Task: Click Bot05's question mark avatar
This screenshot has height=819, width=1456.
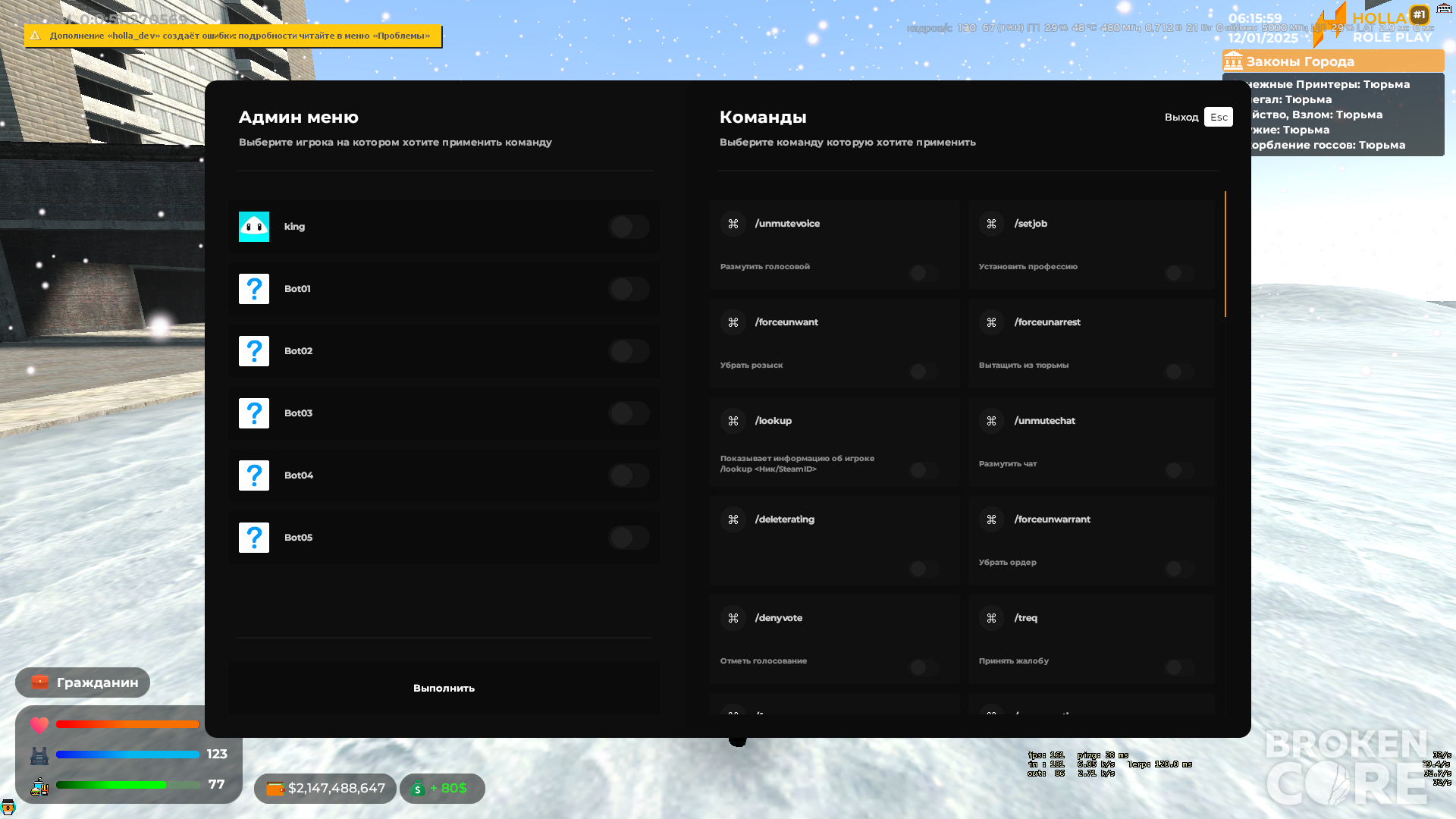Action: (x=254, y=538)
